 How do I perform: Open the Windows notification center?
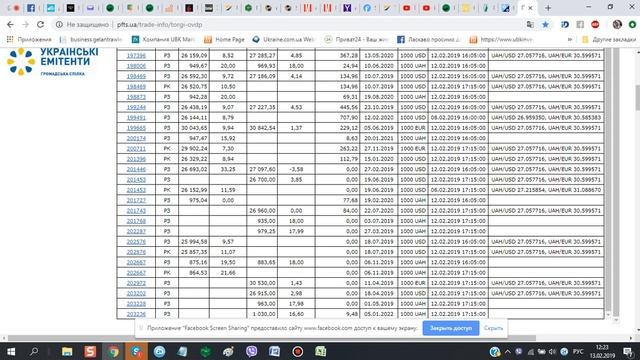(629, 351)
